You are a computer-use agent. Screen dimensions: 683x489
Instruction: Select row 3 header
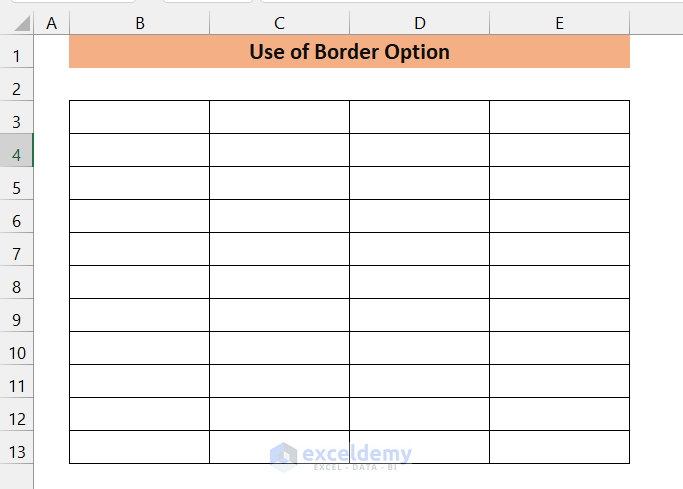click(16, 122)
